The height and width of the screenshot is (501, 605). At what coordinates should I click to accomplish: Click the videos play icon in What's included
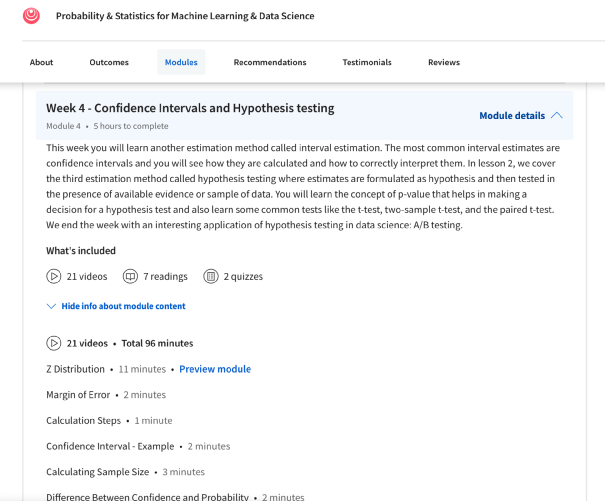(53, 276)
